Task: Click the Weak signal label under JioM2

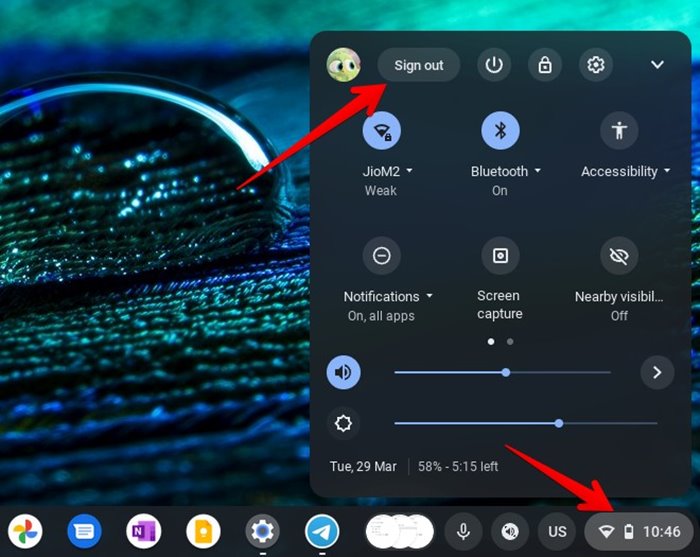Action: coord(381,191)
